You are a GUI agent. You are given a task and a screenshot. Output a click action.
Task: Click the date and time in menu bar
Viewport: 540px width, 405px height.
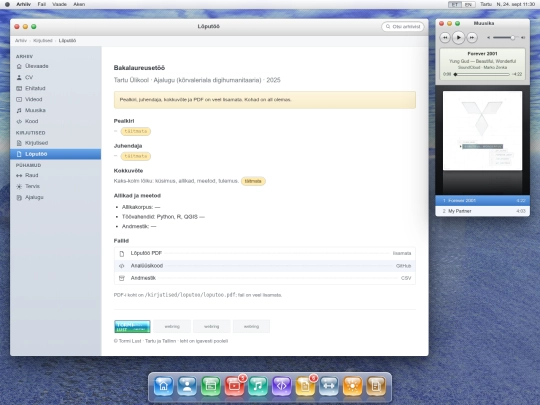pyautogui.click(x=516, y=4)
